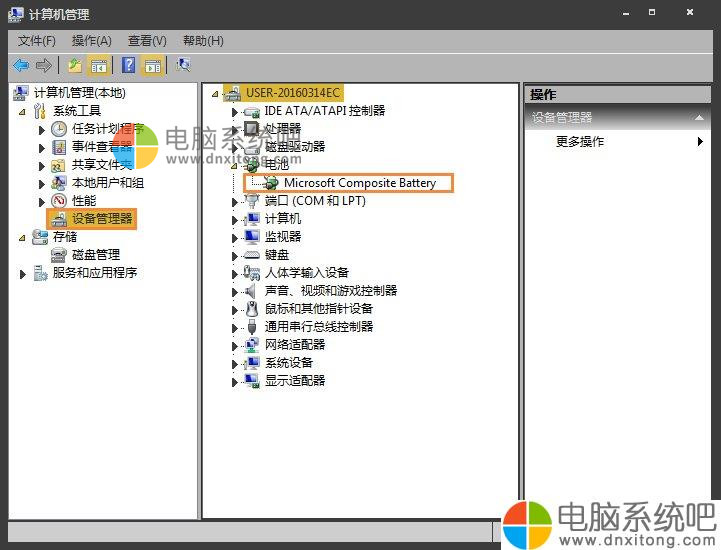Click the 系统工具 tools icon
The width and height of the screenshot is (721, 550).
pyautogui.click(x=40, y=111)
